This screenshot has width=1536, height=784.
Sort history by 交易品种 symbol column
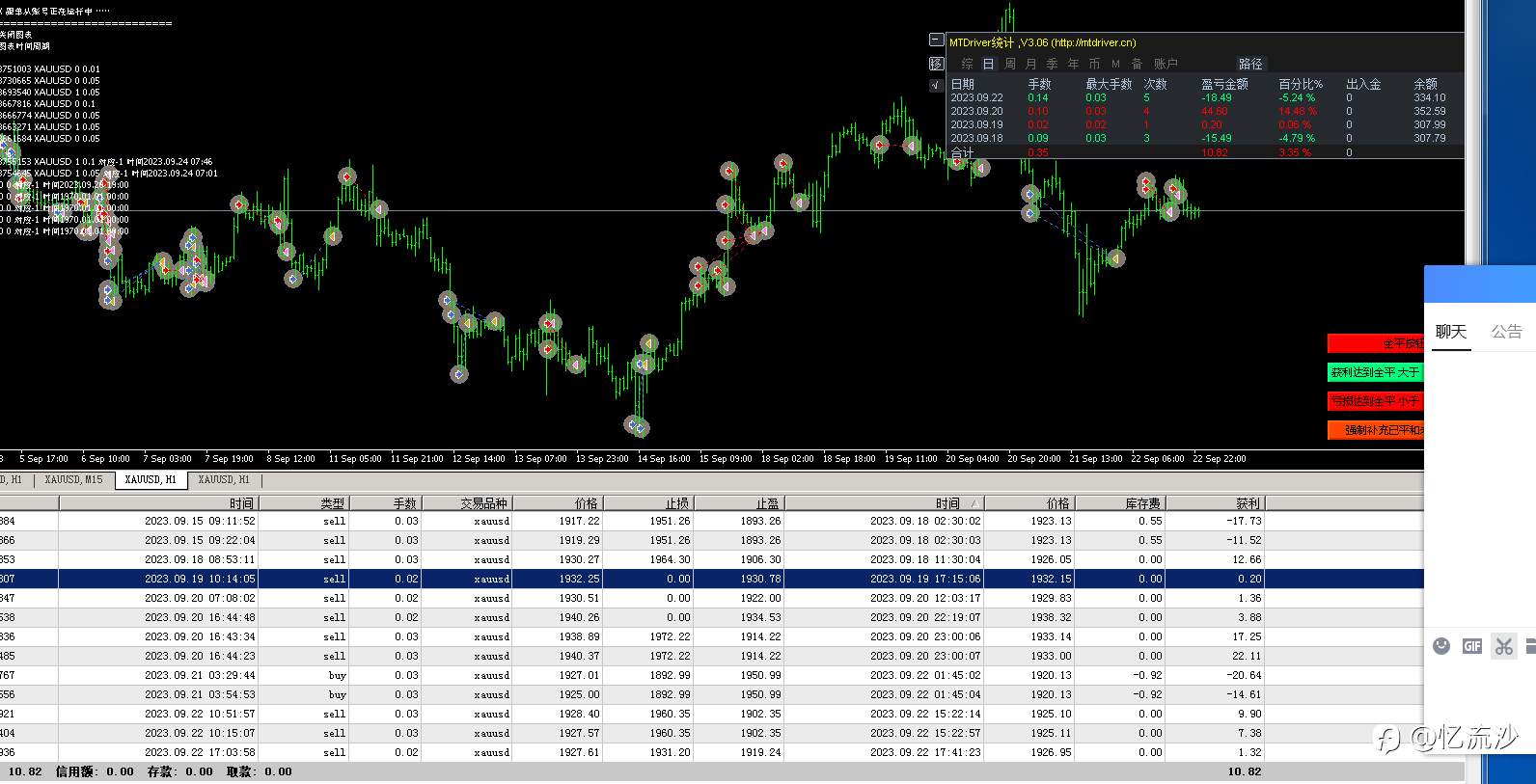pyautogui.click(x=466, y=503)
